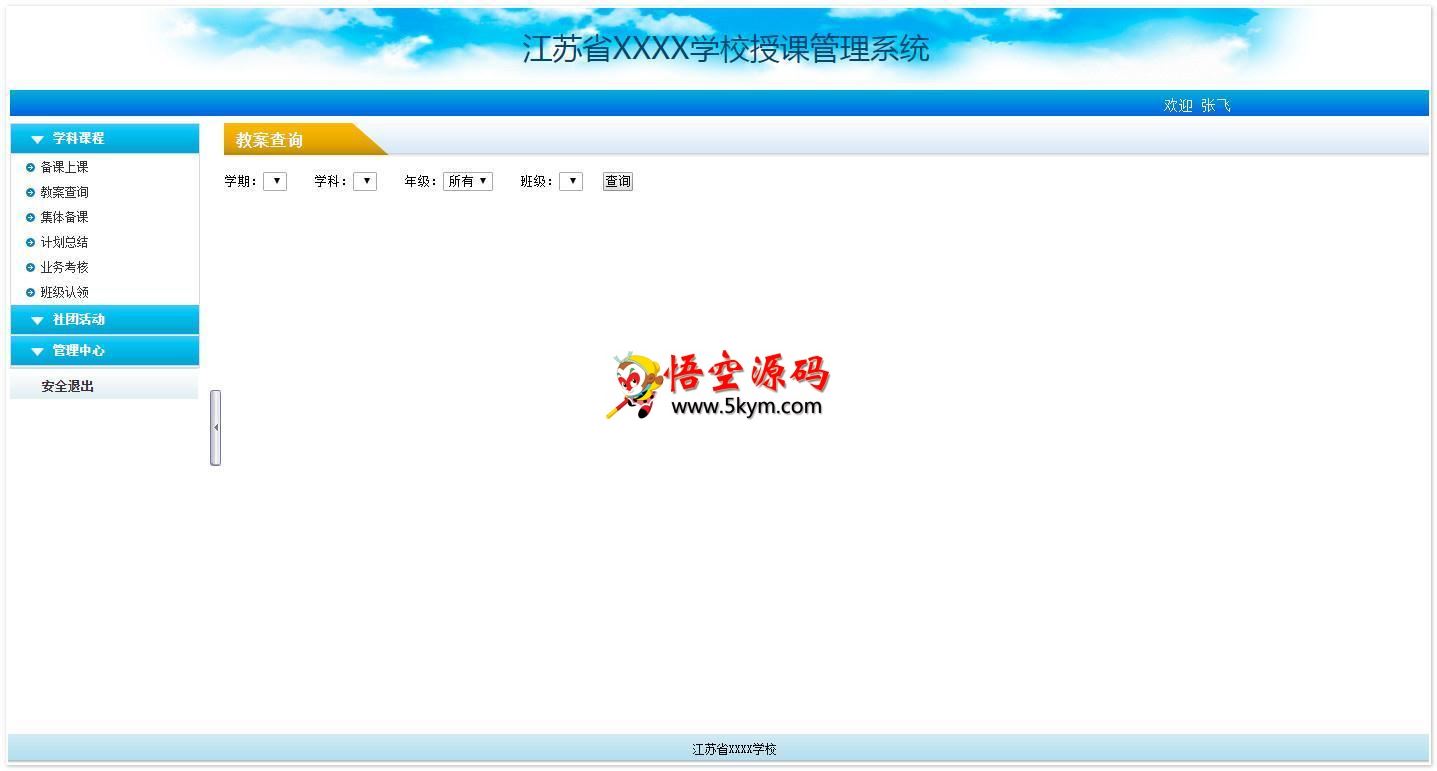1437x771 pixels.
Task: Click the 江苏省XXXX学校授课管理系统 title
Action: (x=726, y=48)
